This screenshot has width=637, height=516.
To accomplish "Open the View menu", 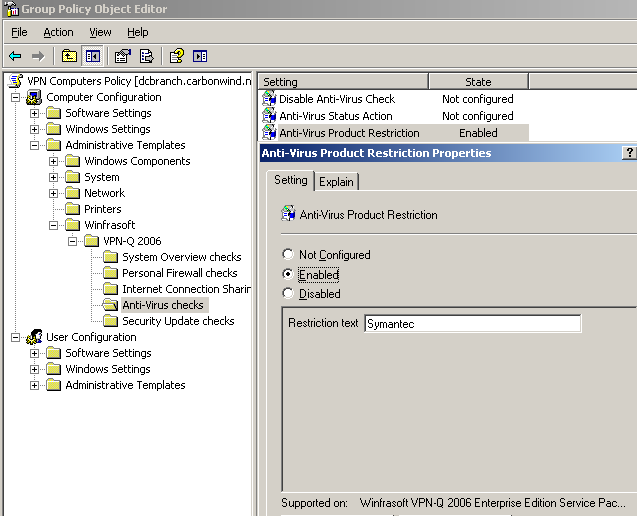I will [100, 32].
